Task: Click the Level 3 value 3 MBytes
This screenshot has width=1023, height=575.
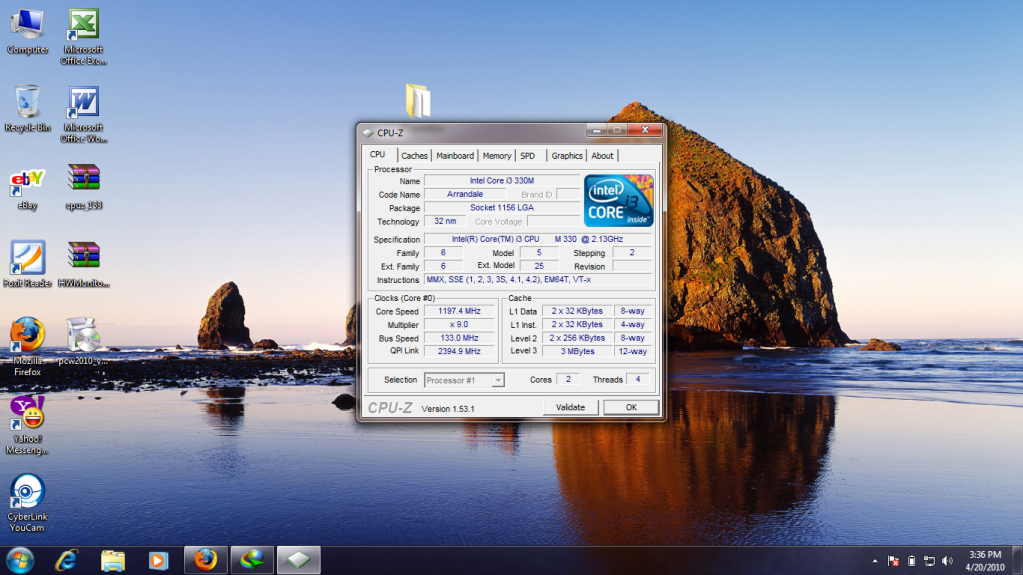Action: pos(577,351)
